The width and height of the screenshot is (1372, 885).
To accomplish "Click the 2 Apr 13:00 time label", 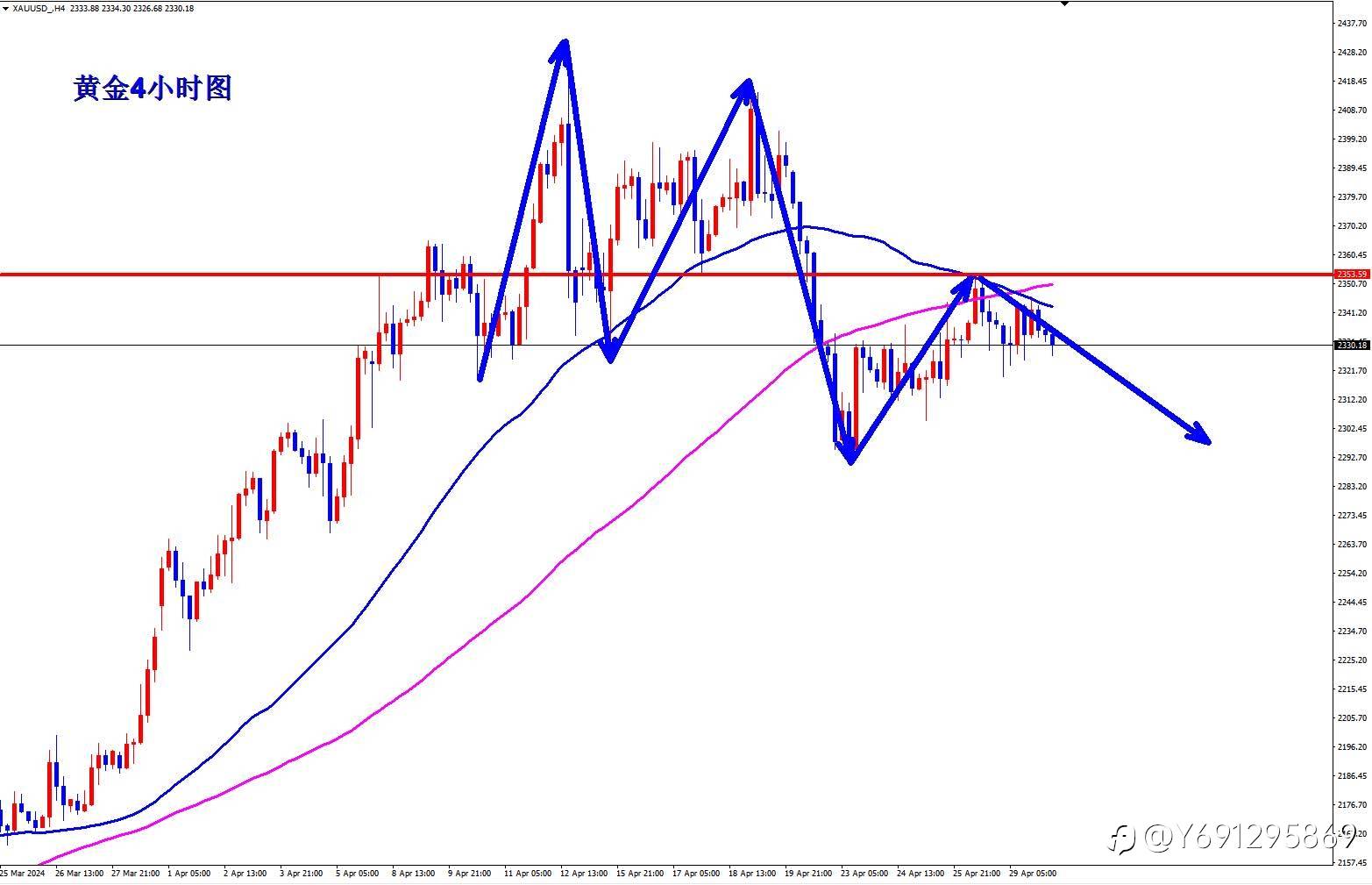I will [245, 874].
